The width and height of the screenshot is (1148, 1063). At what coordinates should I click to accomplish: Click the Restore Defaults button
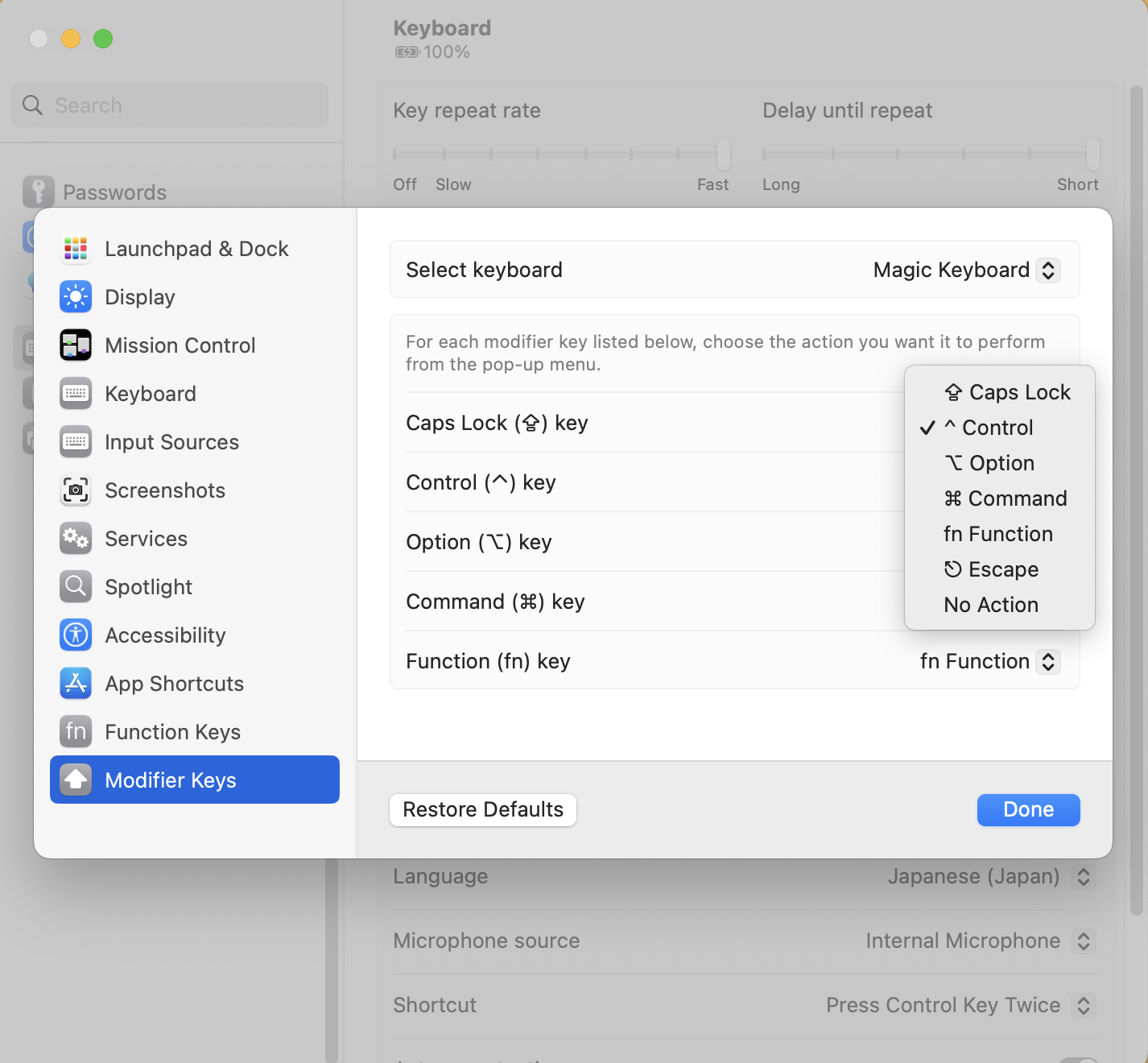coord(483,810)
